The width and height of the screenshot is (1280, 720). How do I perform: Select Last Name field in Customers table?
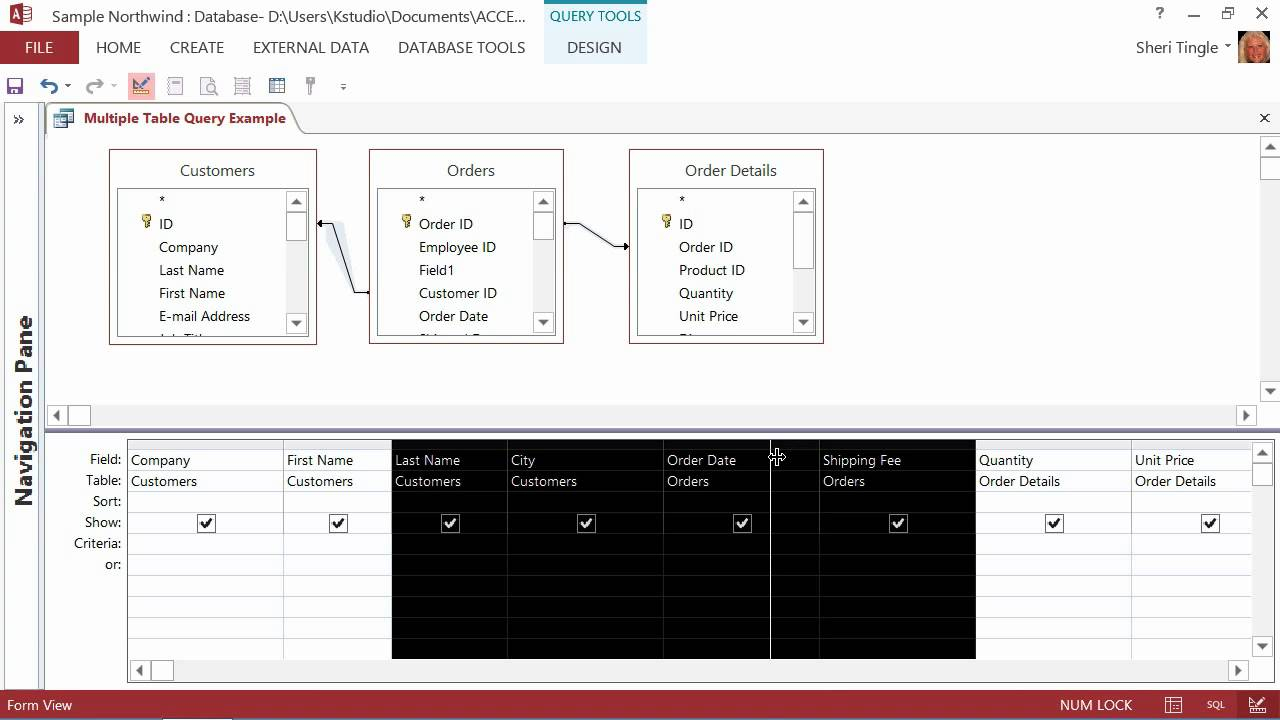[191, 270]
